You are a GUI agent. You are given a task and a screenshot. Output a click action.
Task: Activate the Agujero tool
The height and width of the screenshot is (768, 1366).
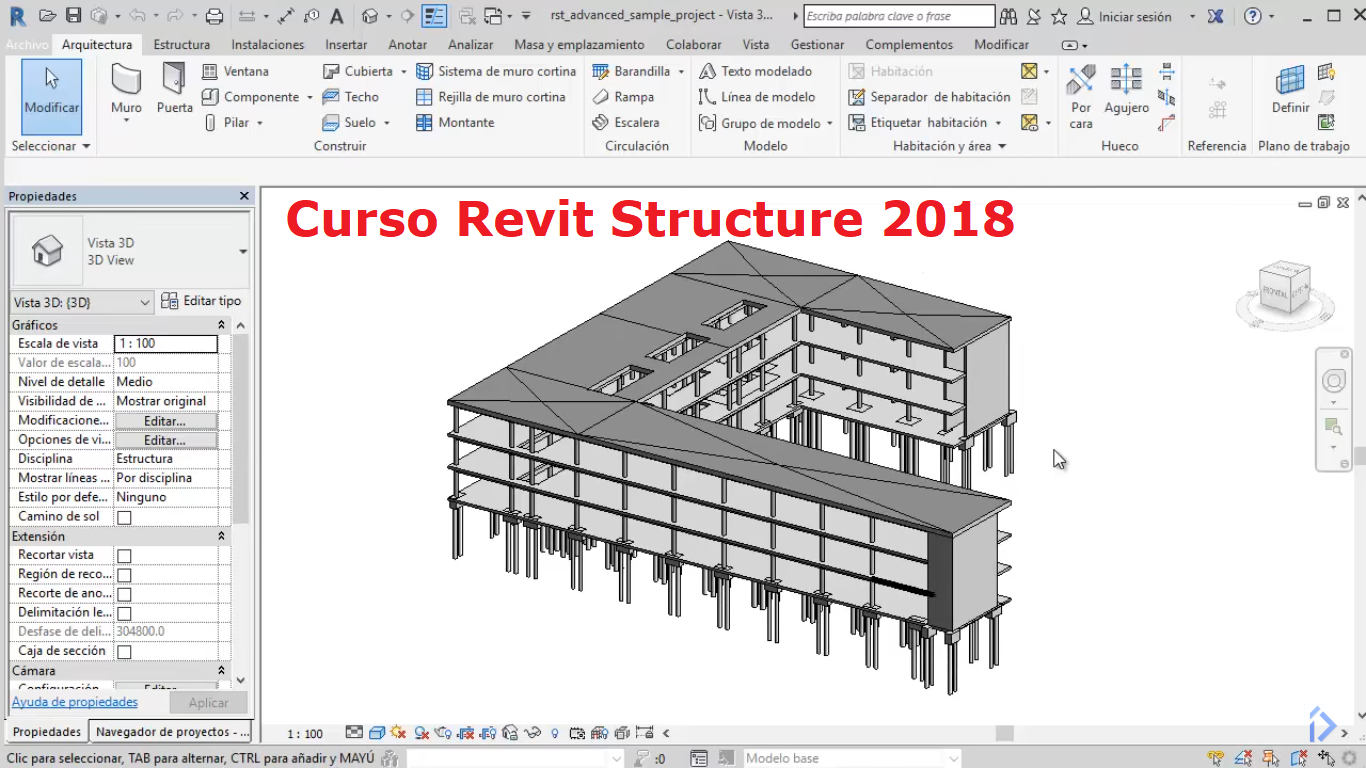1125,95
